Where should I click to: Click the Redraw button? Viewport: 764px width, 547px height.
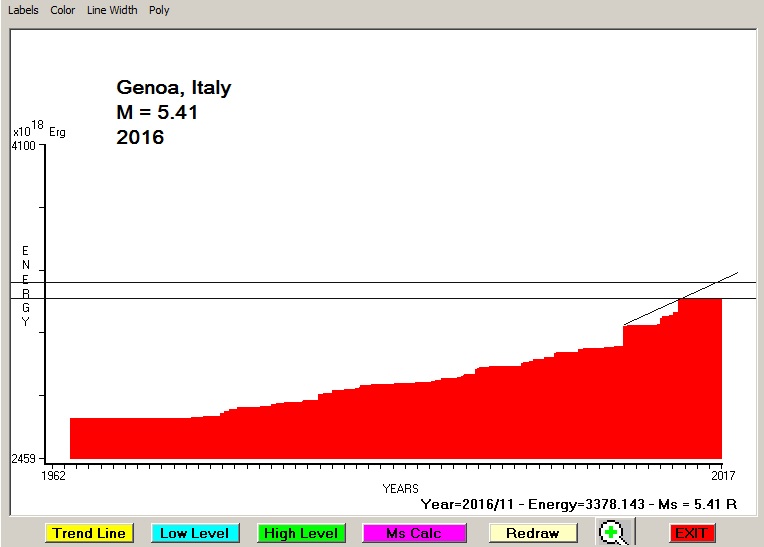click(532, 534)
